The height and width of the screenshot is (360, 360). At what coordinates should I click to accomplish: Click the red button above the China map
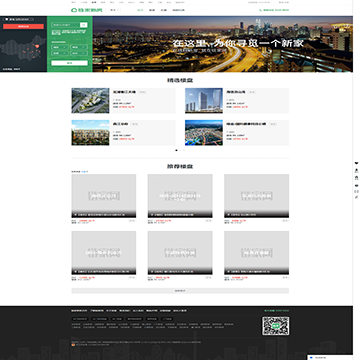pyautogui.click(x=23, y=26)
